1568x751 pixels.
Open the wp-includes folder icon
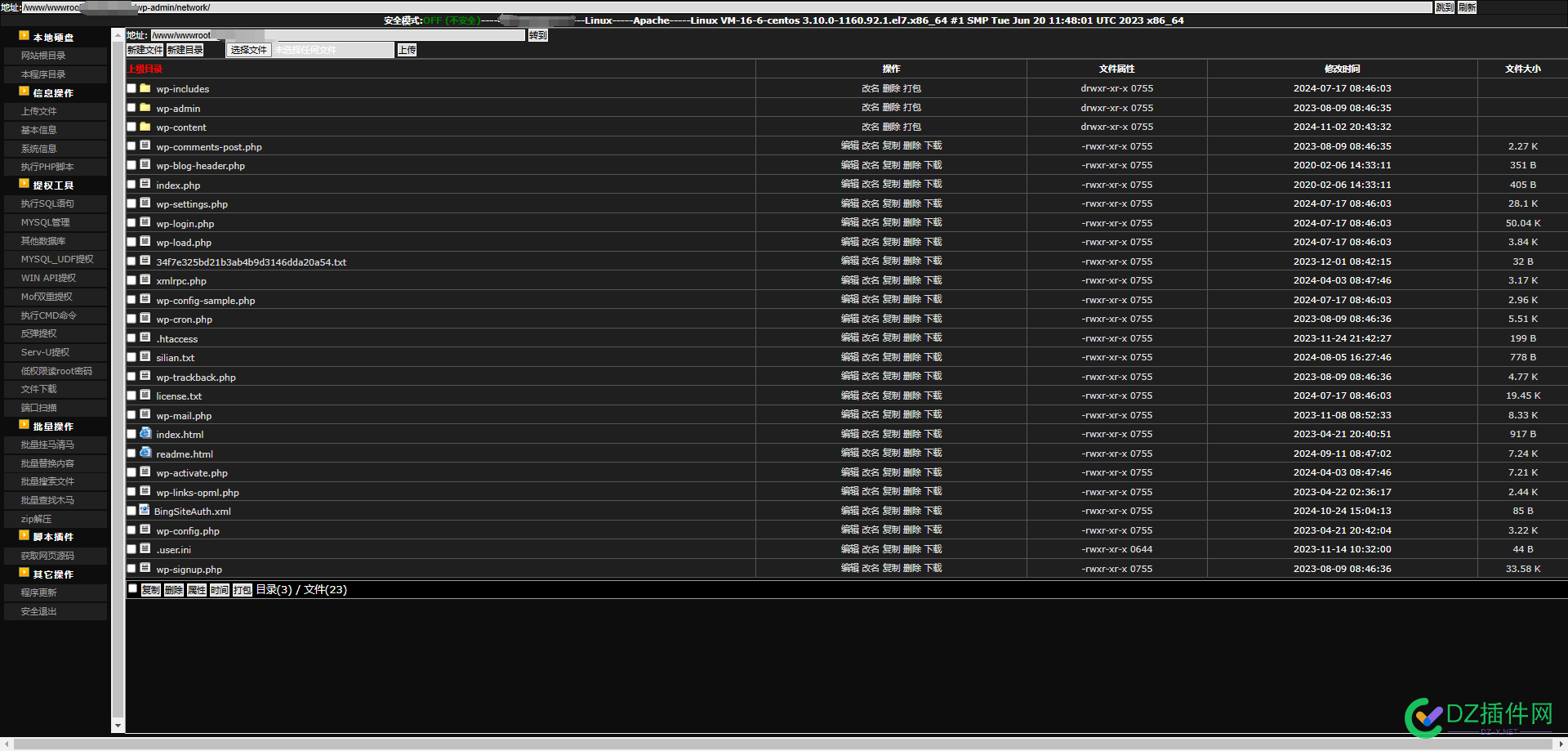tap(145, 87)
